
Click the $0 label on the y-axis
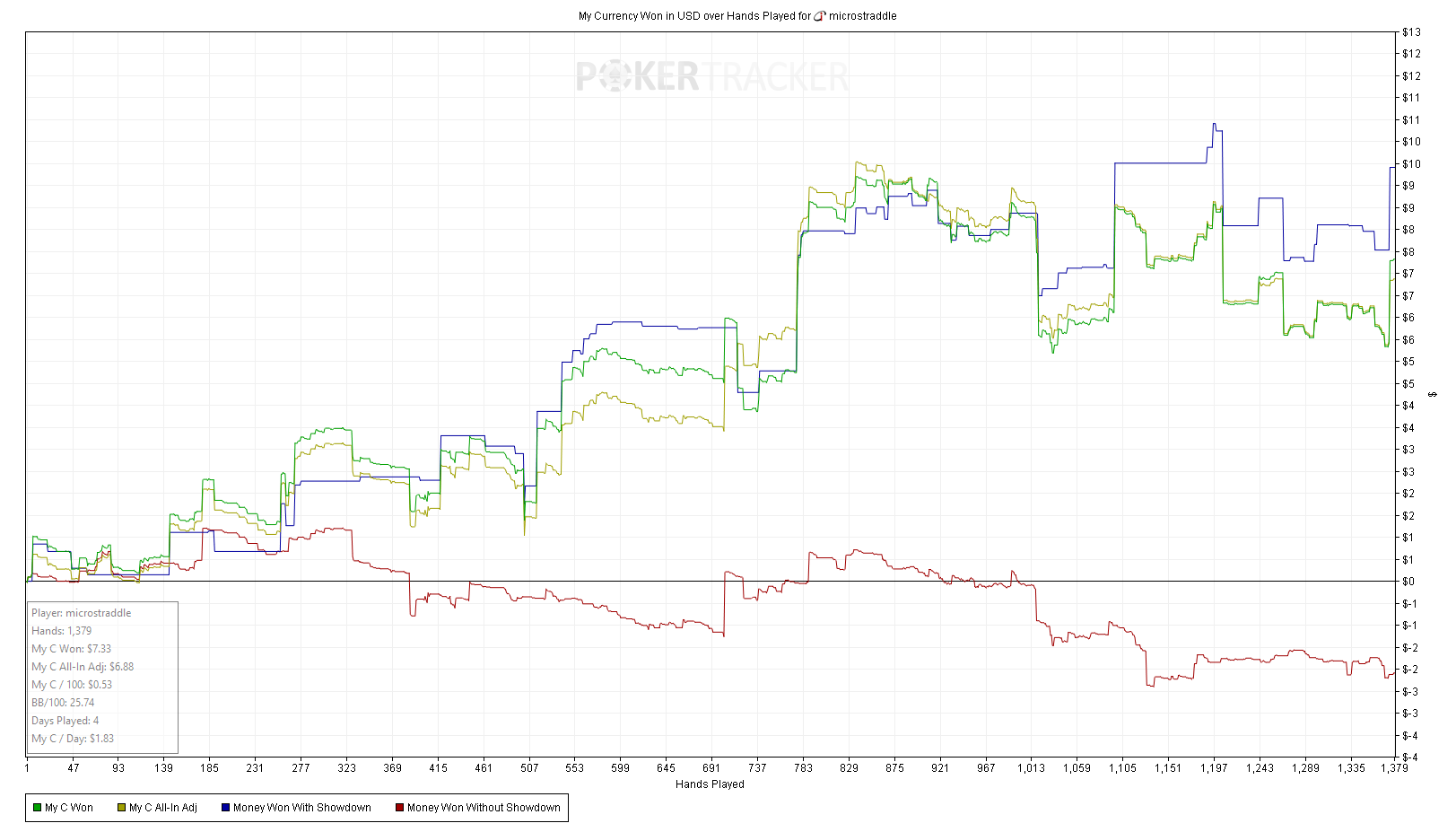(x=1408, y=582)
